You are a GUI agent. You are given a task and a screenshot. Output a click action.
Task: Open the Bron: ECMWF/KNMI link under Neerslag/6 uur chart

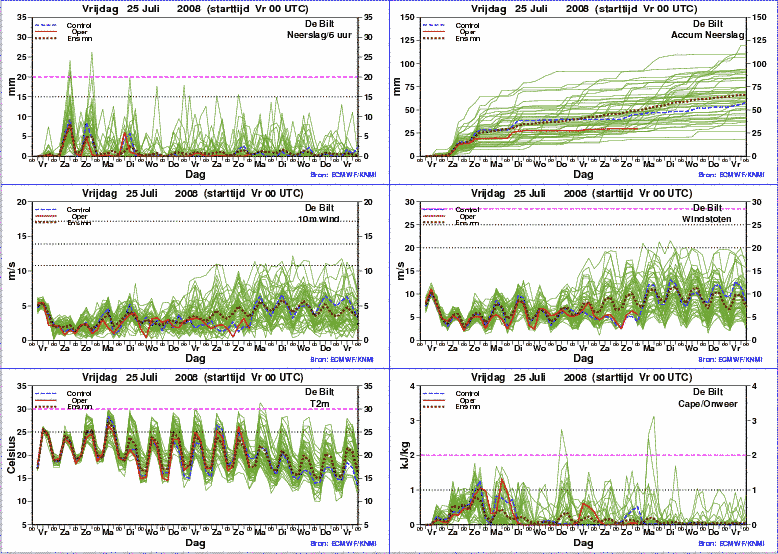342,175
